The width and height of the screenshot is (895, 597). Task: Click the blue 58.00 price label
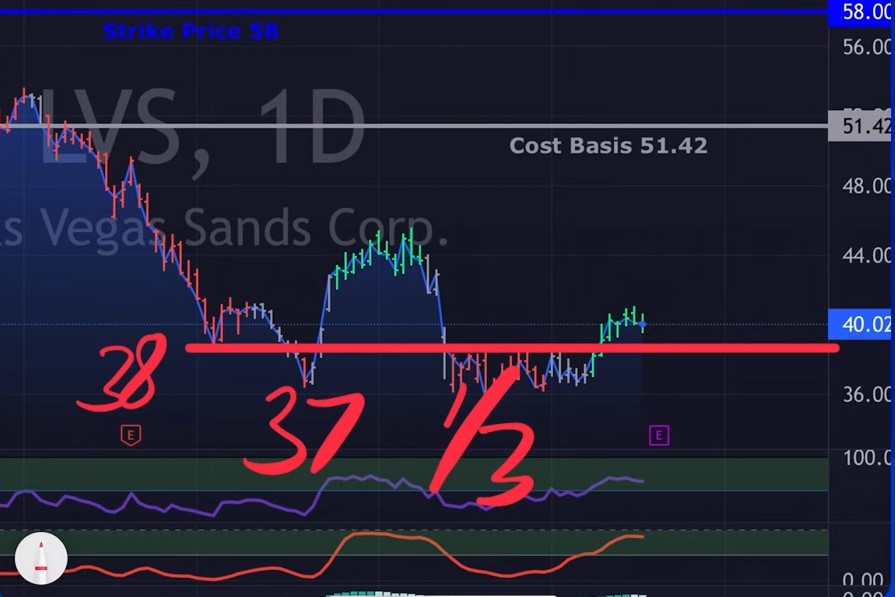[x=861, y=12]
